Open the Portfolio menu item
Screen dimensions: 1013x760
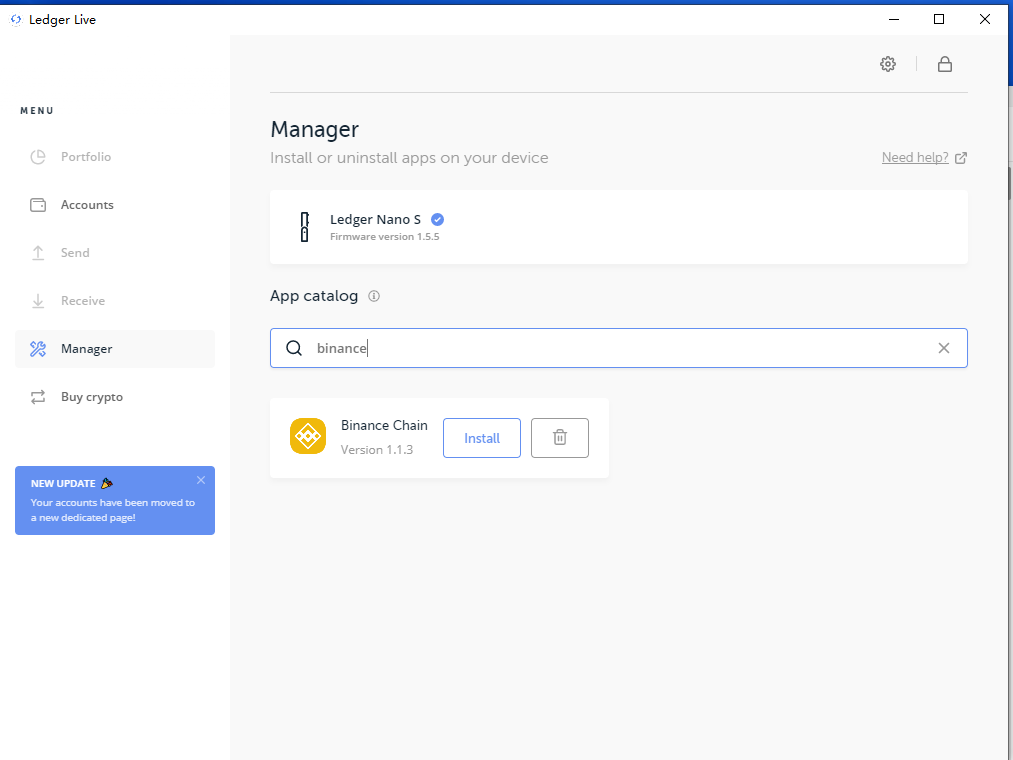point(86,157)
